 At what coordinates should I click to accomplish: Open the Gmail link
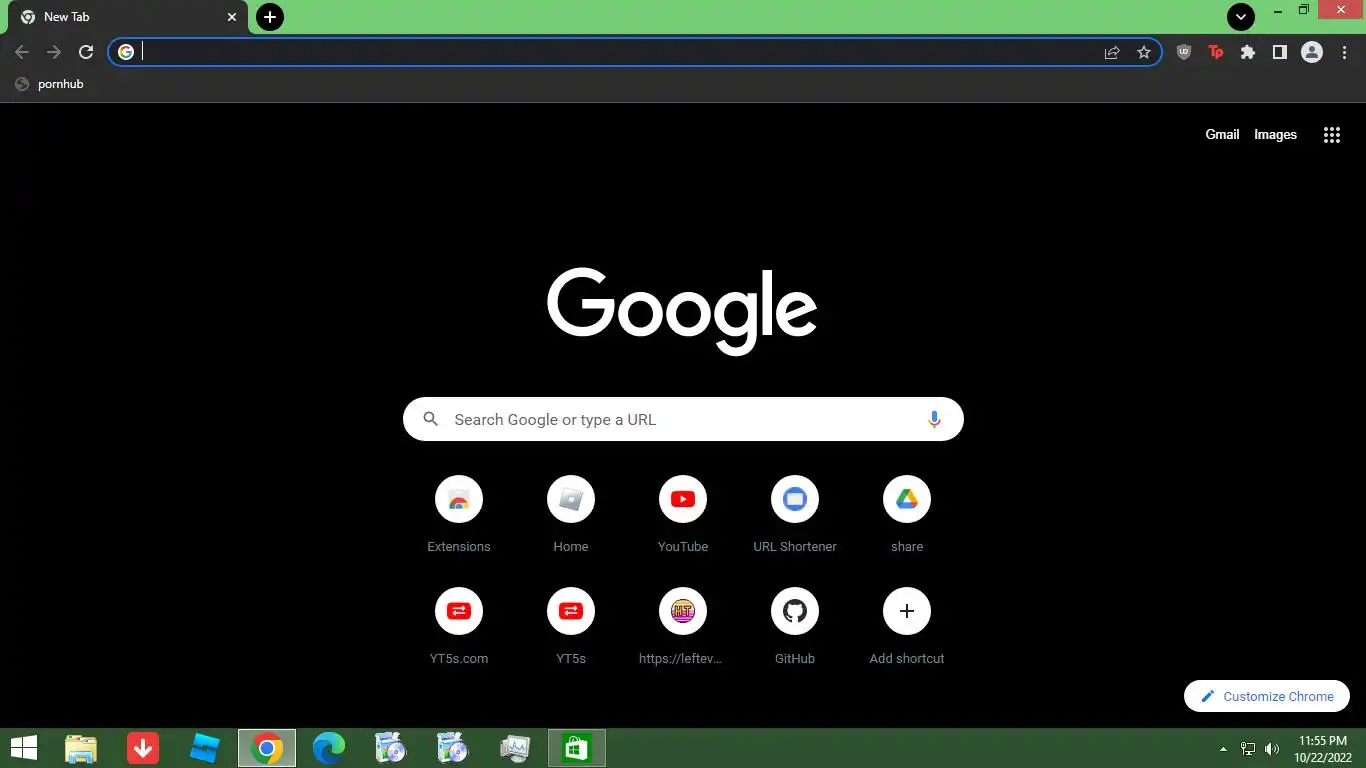(x=1222, y=134)
